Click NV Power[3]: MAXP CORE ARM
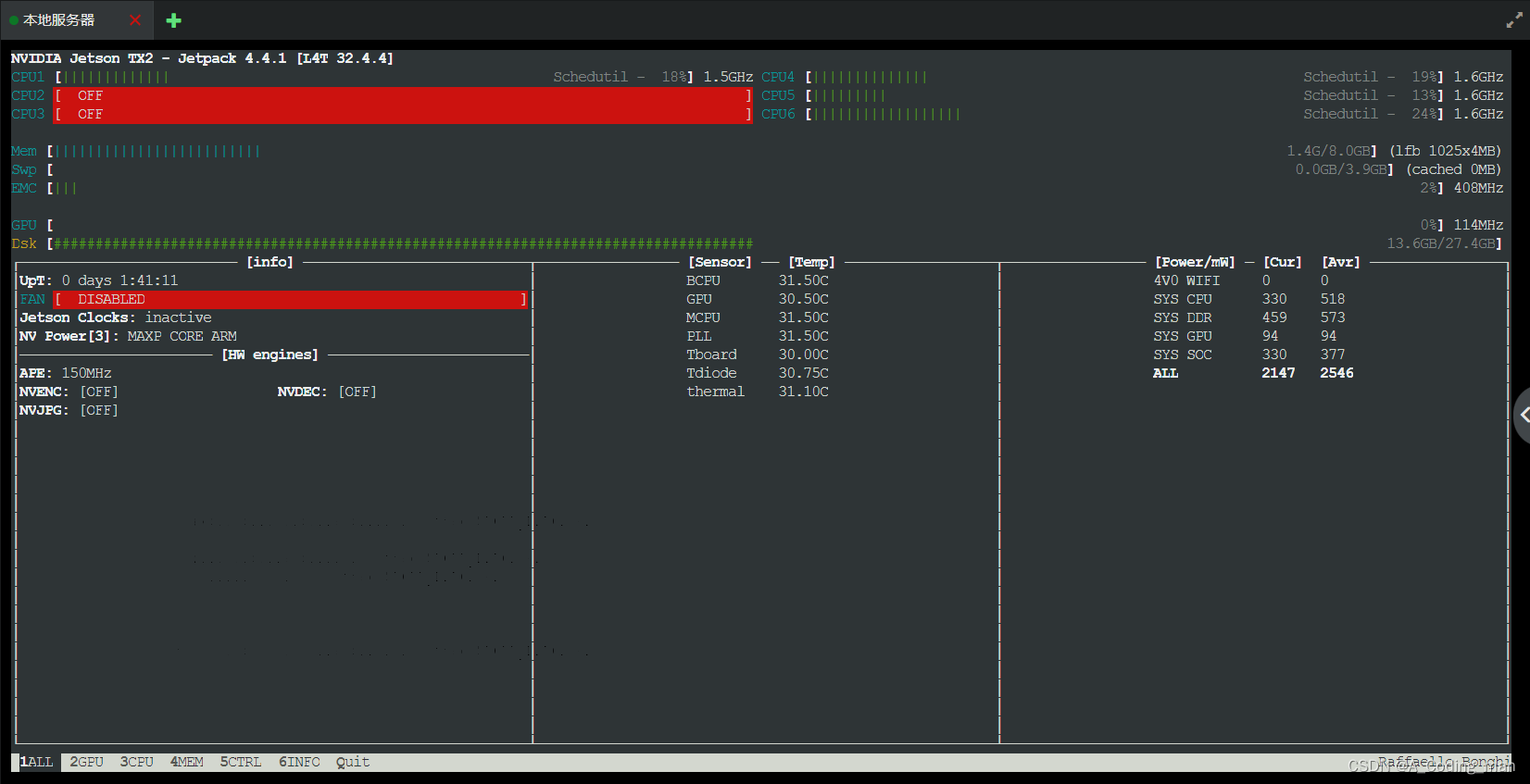This screenshot has width=1530, height=784. click(x=128, y=336)
